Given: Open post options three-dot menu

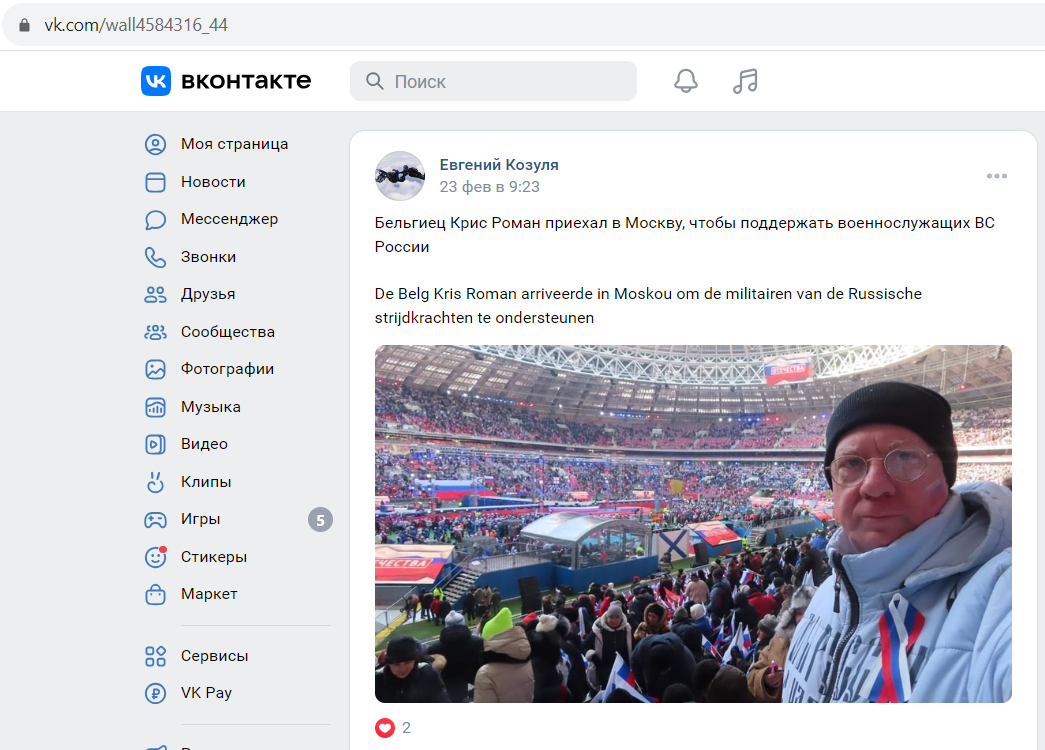Looking at the screenshot, I should (x=996, y=176).
